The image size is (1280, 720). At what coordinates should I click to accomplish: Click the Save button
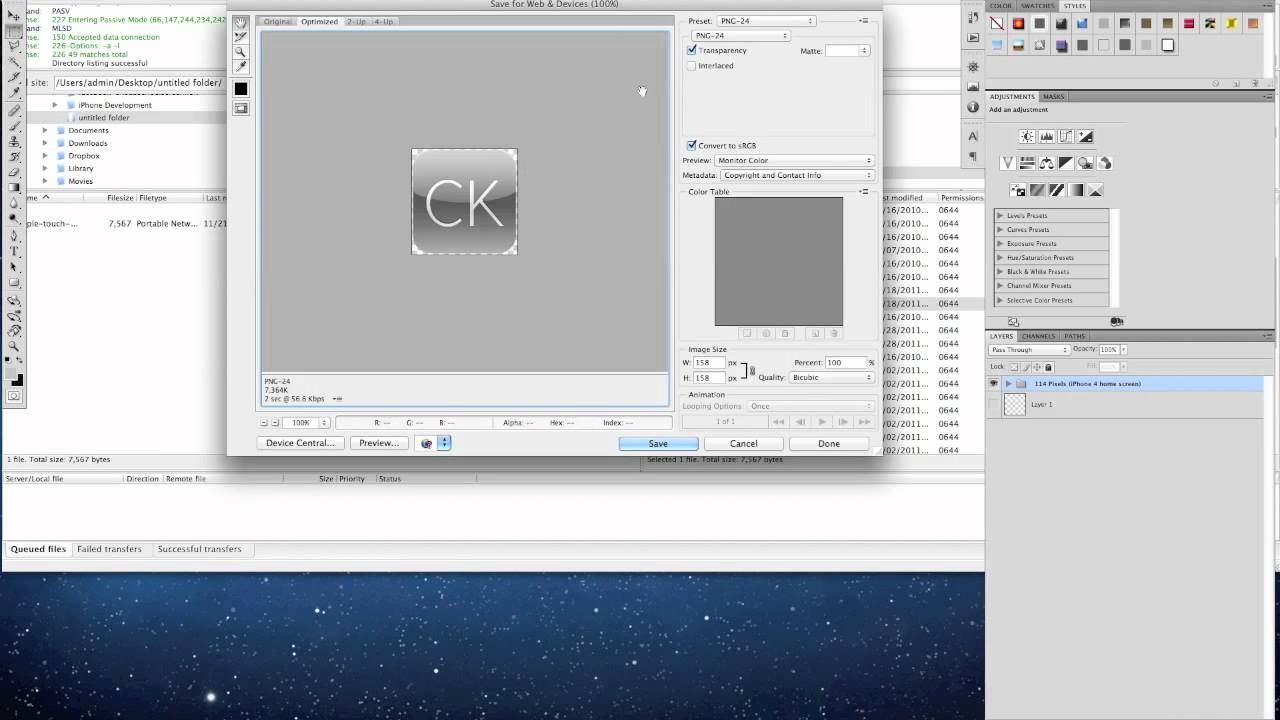pos(658,444)
